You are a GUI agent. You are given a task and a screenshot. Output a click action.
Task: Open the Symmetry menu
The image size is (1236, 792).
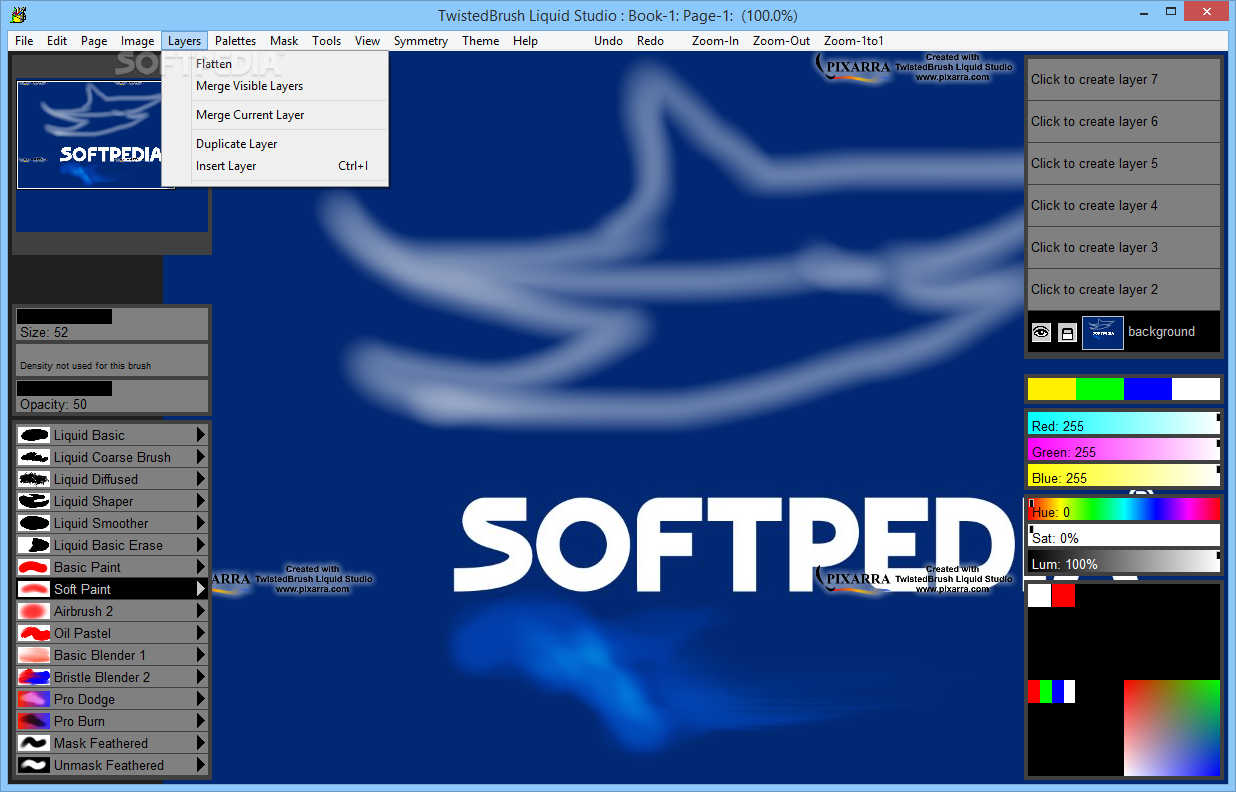coord(421,41)
